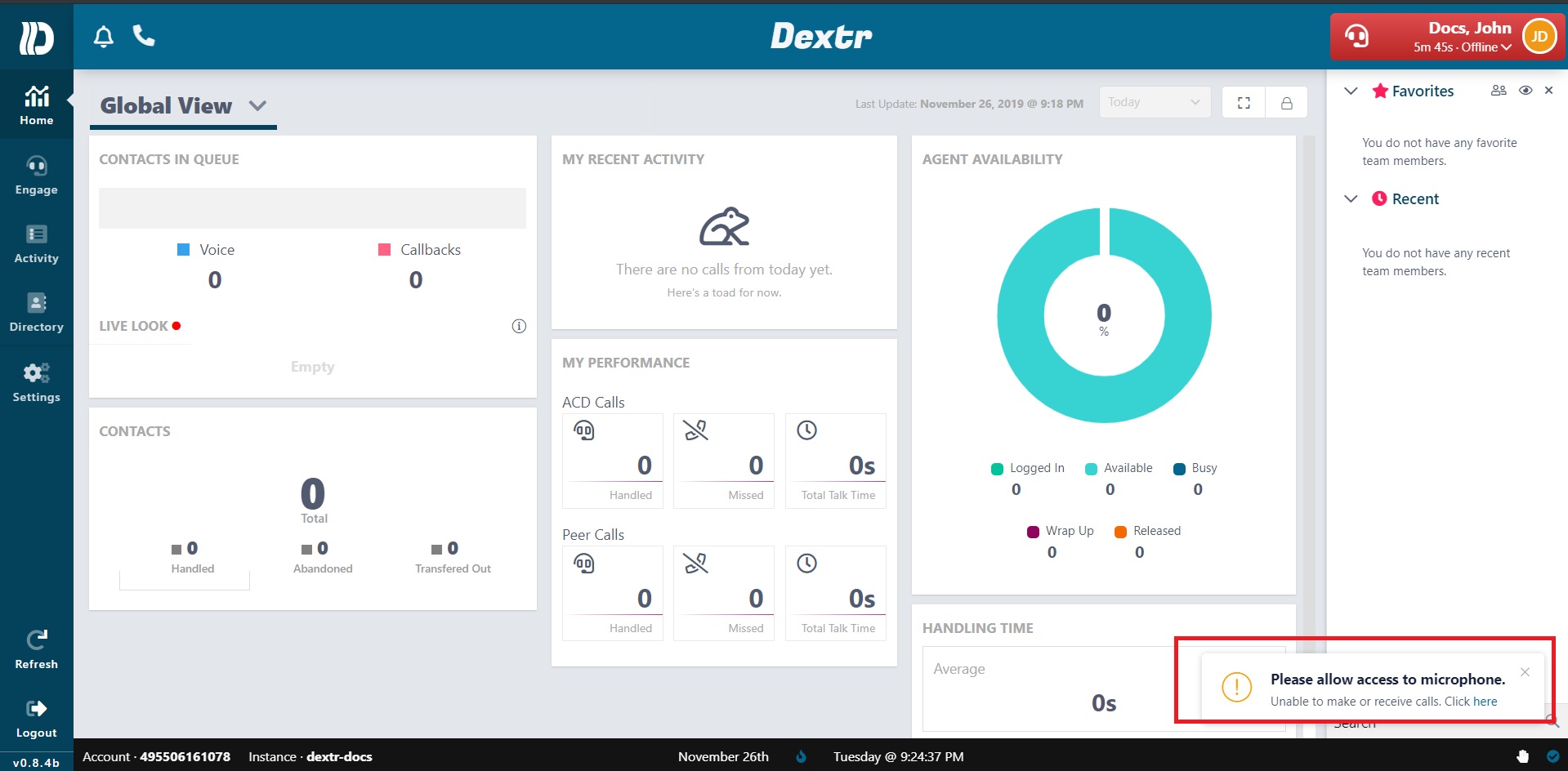The image size is (1568, 771).
Task: Click the ACD Calls handled headset icon
Action: pyautogui.click(x=584, y=430)
